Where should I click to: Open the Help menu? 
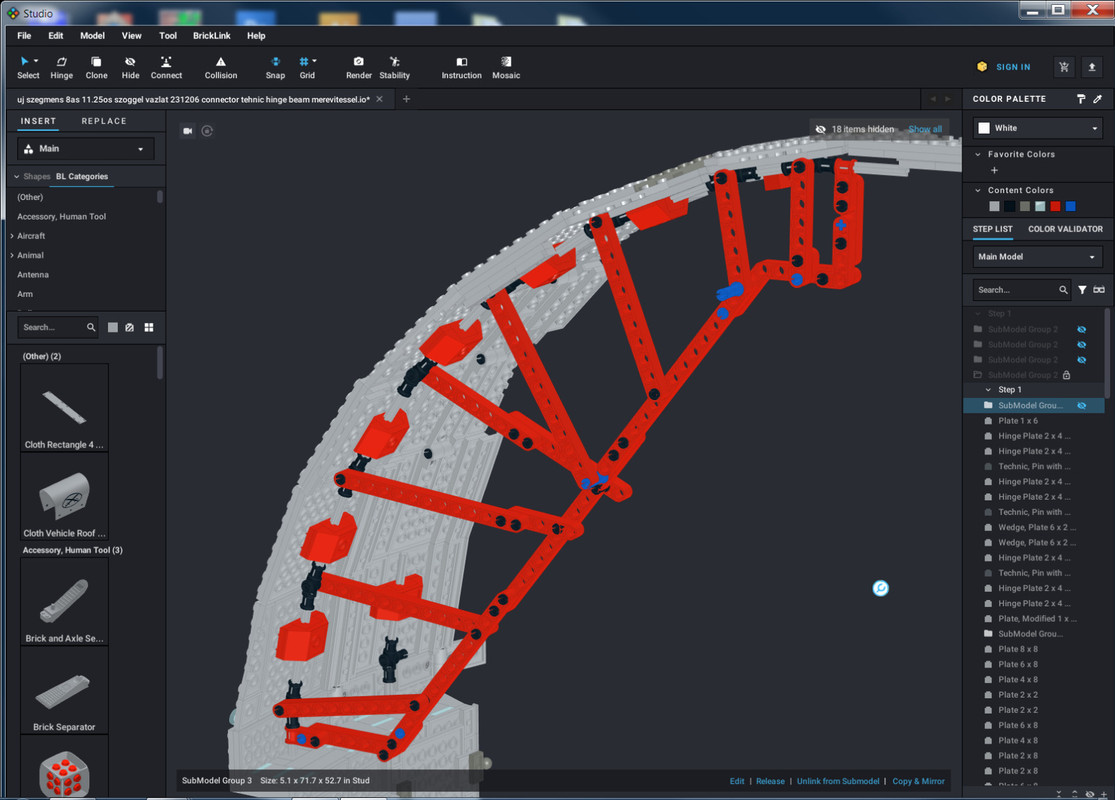point(256,36)
